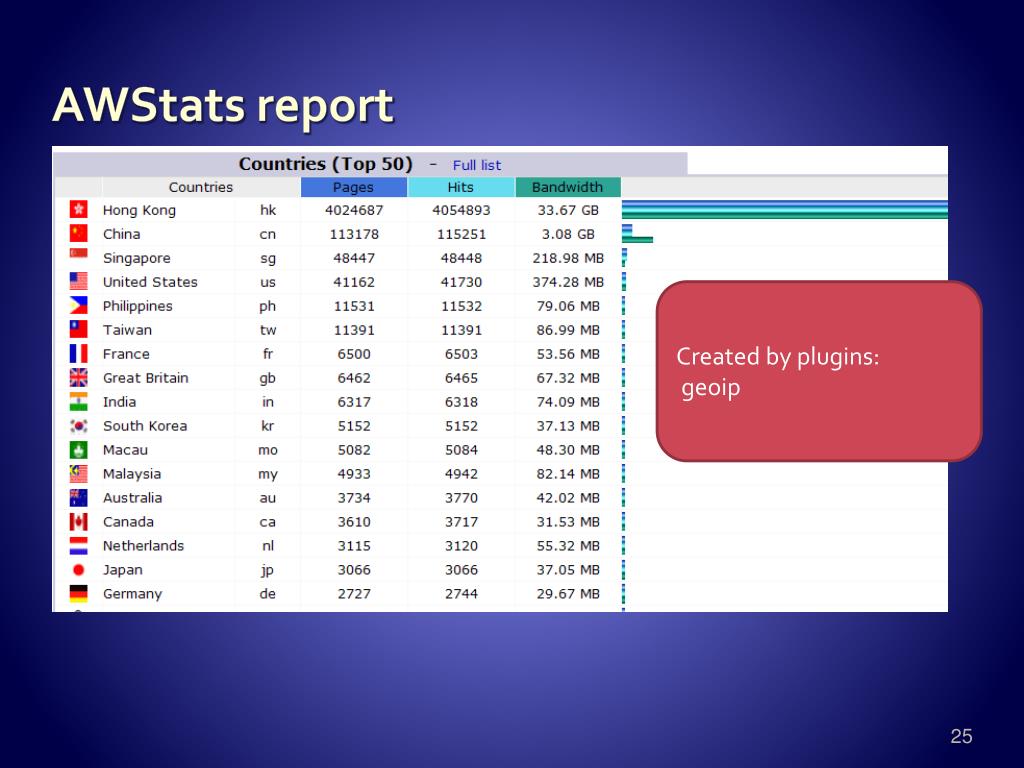
Task: Click the Philippines flag icon
Action: pyautogui.click(x=78, y=305)
